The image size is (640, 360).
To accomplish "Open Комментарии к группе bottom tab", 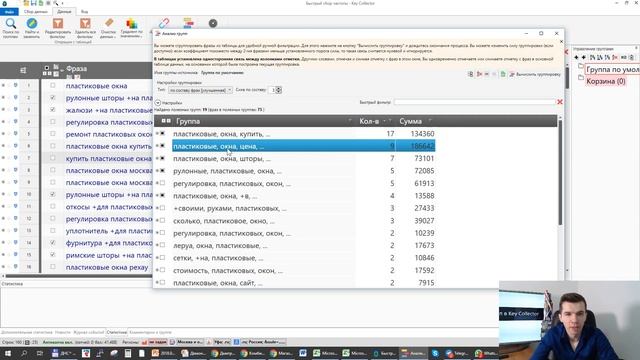I will 150,332.
